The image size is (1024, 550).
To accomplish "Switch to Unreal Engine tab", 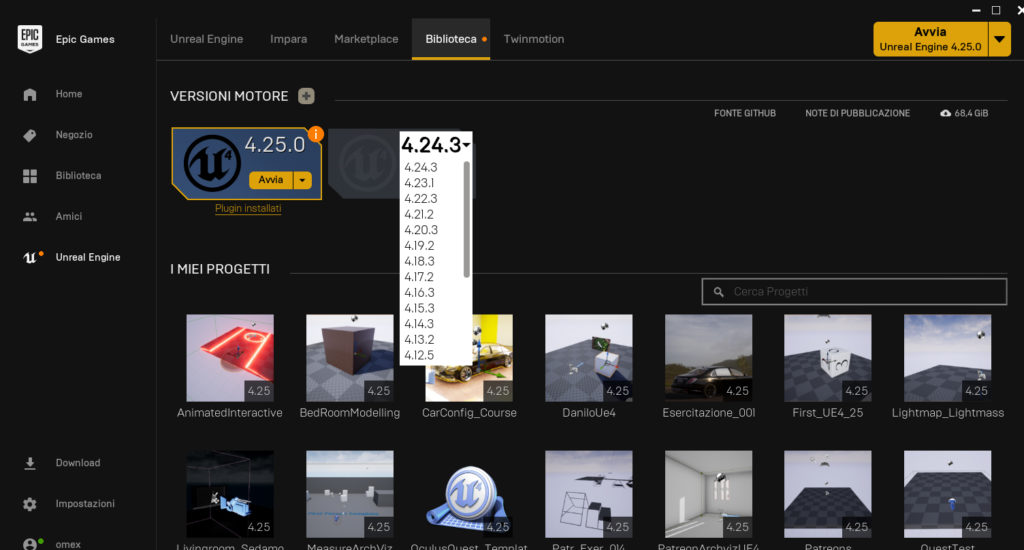I will (206, 39).
